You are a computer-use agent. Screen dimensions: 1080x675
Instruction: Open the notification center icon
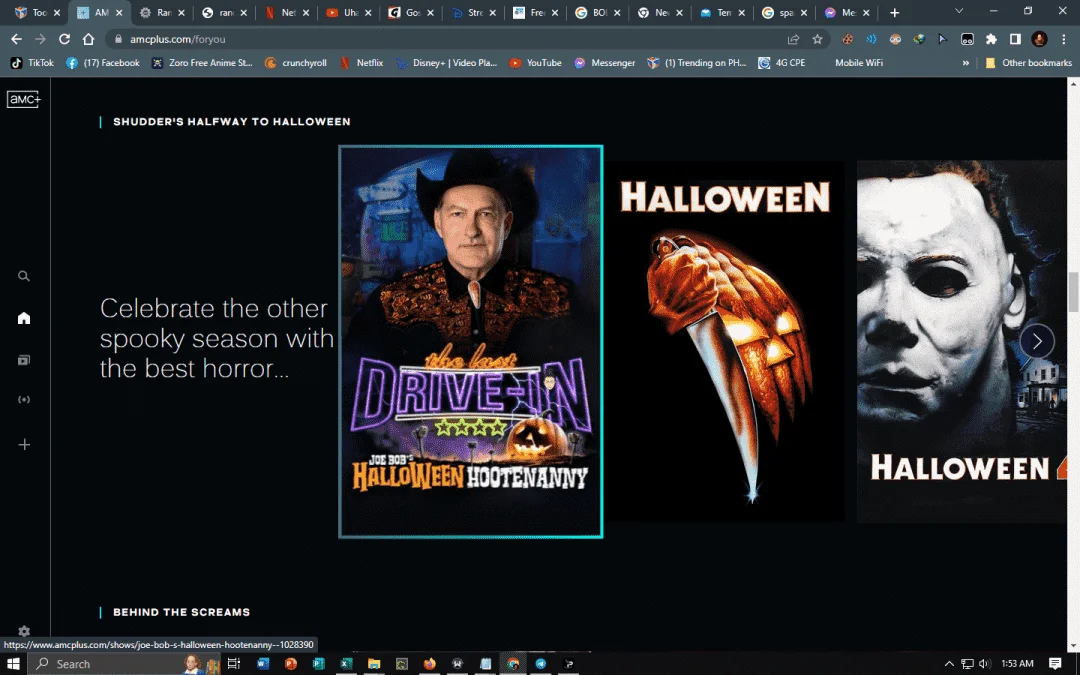click(x=1055, y=663)
